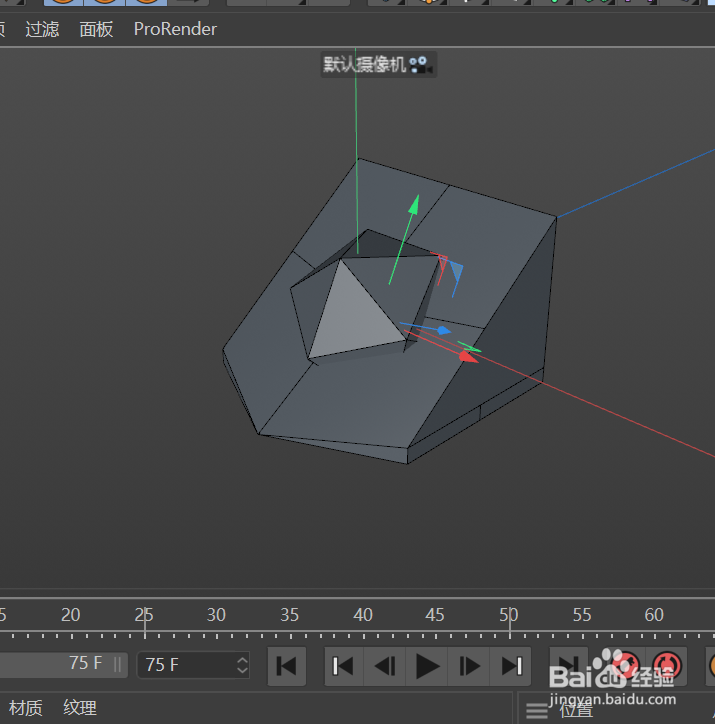Click frame 20 on the timeline ruler
715x724 pixels.
click(x=71, y=615)
